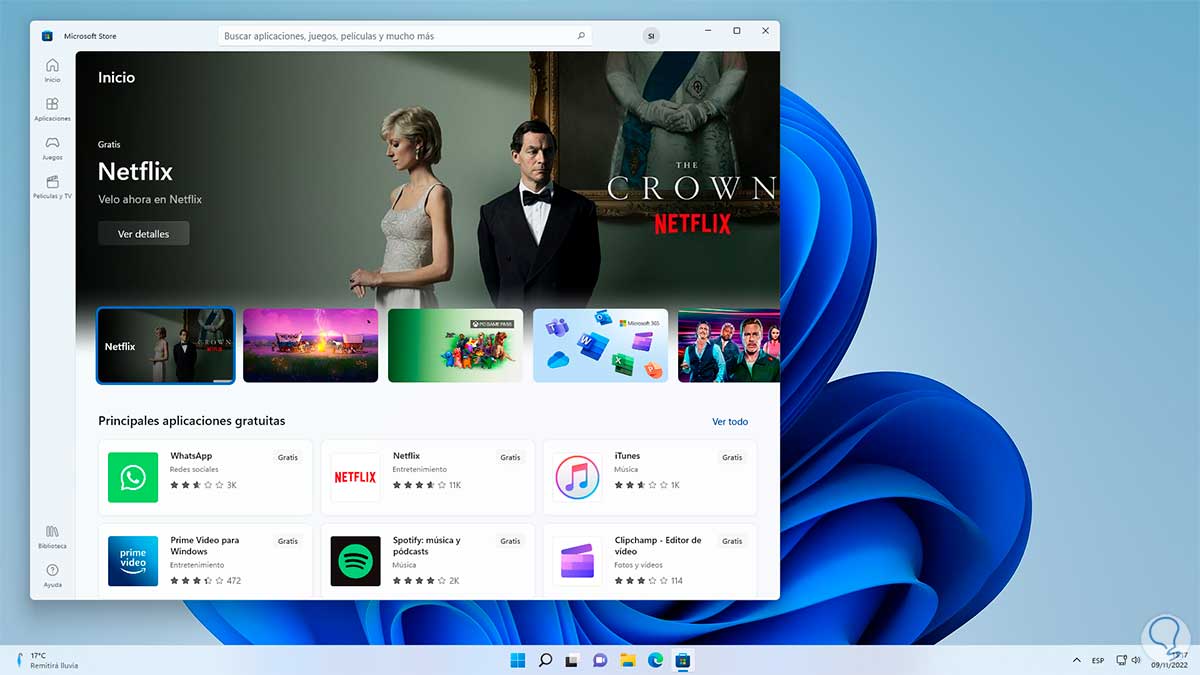Image resolution: width=1200 pixels, height=675 pixels.
Task: Open Aplicaciones section in sidebar
Action: click(52, 109)
